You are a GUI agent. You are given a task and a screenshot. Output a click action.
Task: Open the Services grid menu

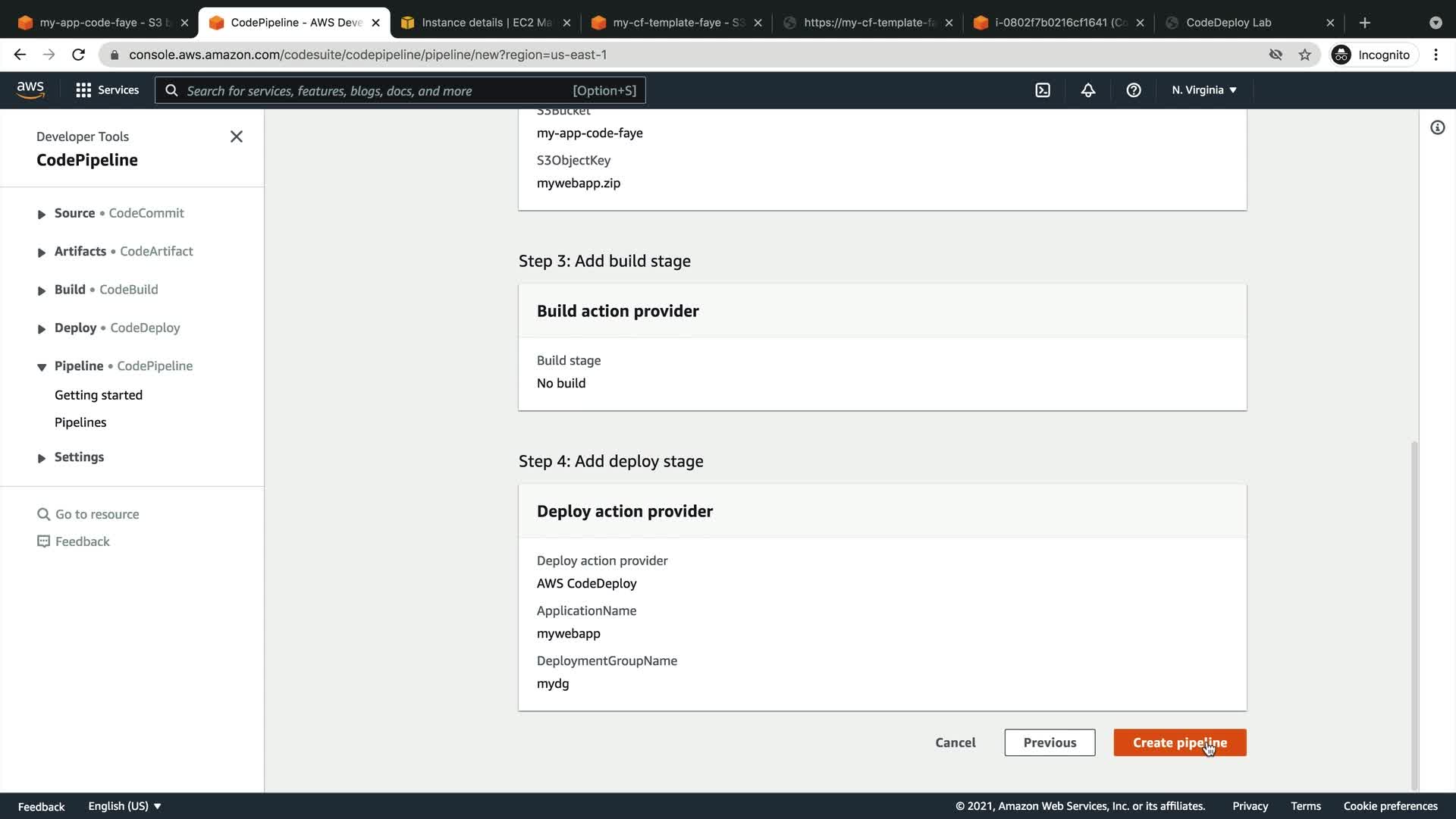click(107, 90)
